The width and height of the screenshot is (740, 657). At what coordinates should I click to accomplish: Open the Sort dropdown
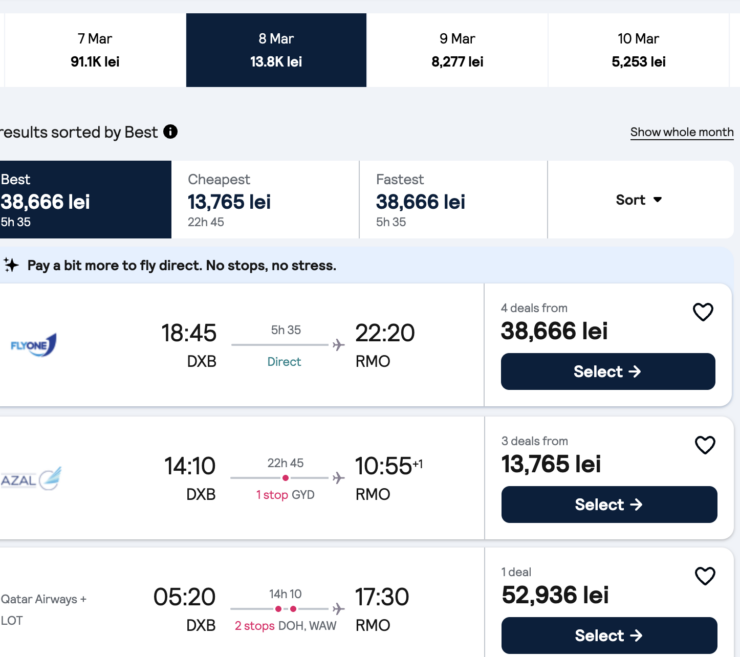(639, 200)
